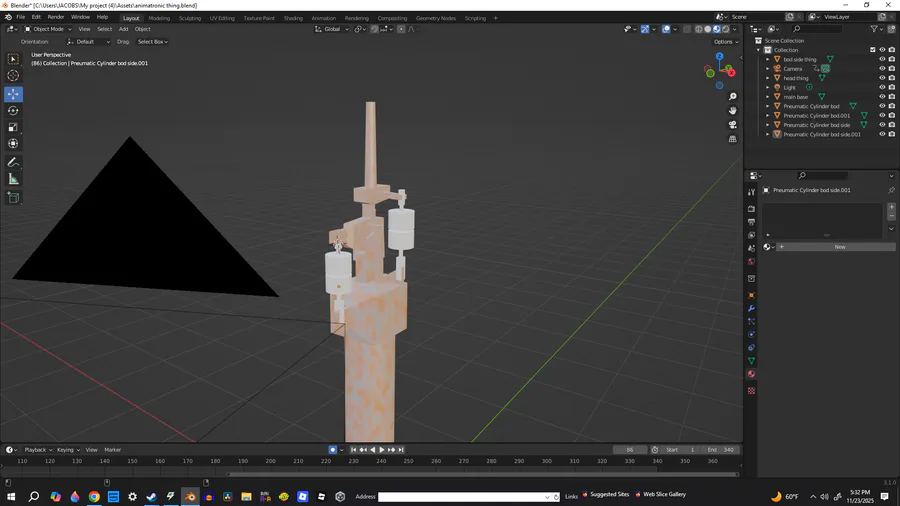Open the Global transform orientation dropdown
This screenshot has width=900, height=506.
point(332,29)
